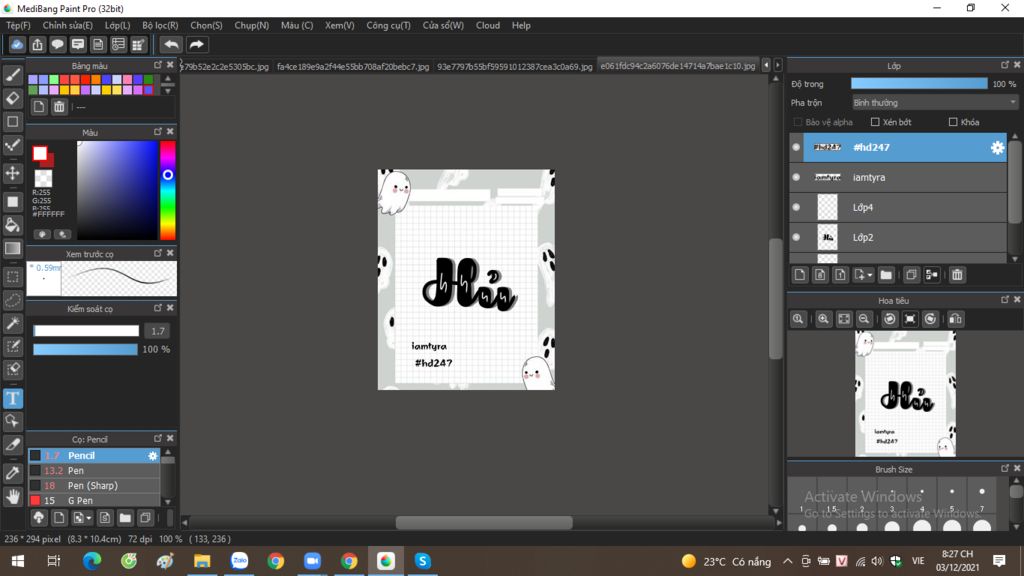This screenshot has width=1024, height=576.
Task: Delete the selected layer with trash icon
Action: click(x=957, y=275)
